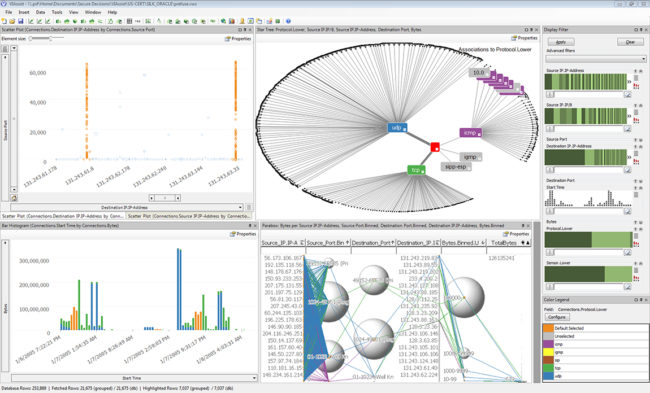Screen dimensions: 650x393
Task: Open the Advanced filters dropdown
Action: coord(596,59)
